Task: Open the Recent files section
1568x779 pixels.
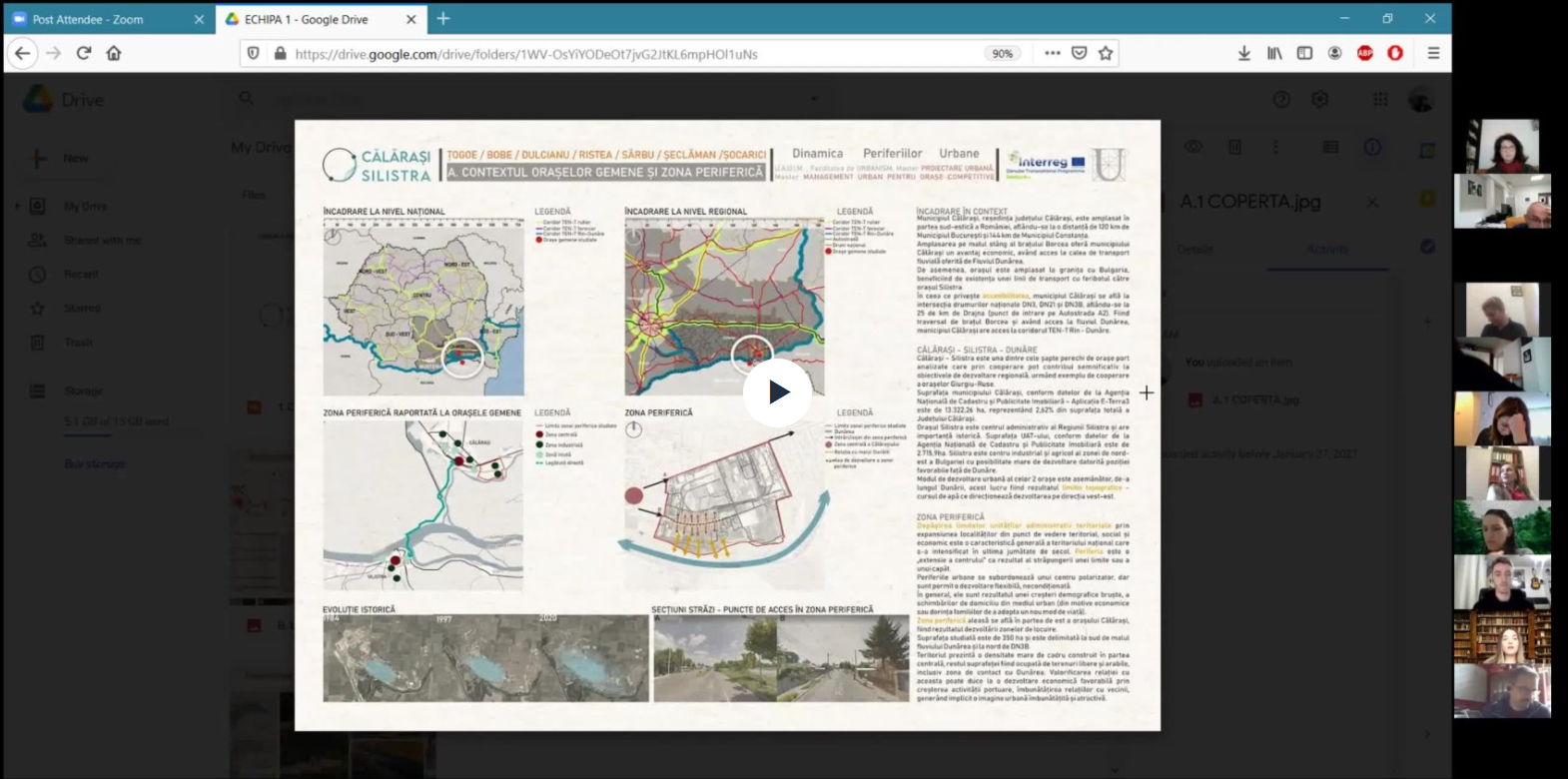Action: (x=81, y=274)
